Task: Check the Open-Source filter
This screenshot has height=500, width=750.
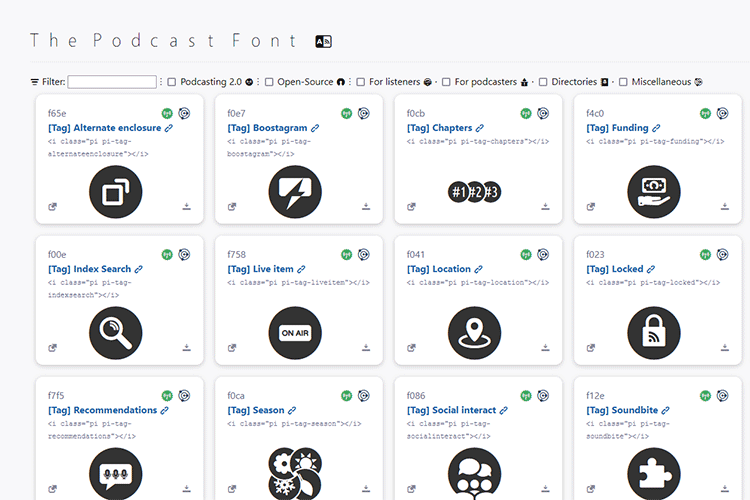Action: tap(269, 82)
